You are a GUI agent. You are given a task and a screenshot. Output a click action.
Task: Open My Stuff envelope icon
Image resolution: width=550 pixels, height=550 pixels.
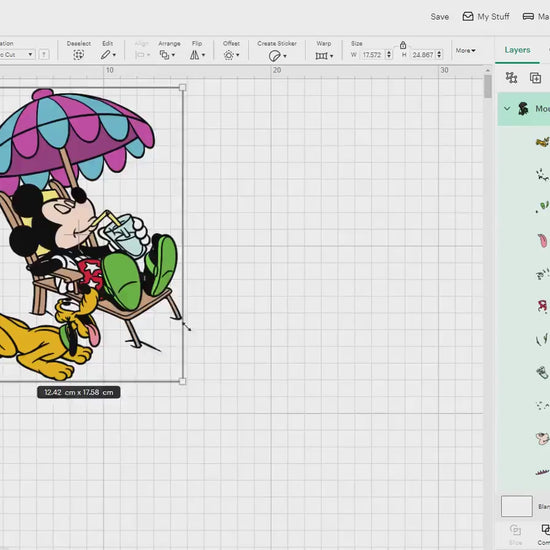point(468,16)
